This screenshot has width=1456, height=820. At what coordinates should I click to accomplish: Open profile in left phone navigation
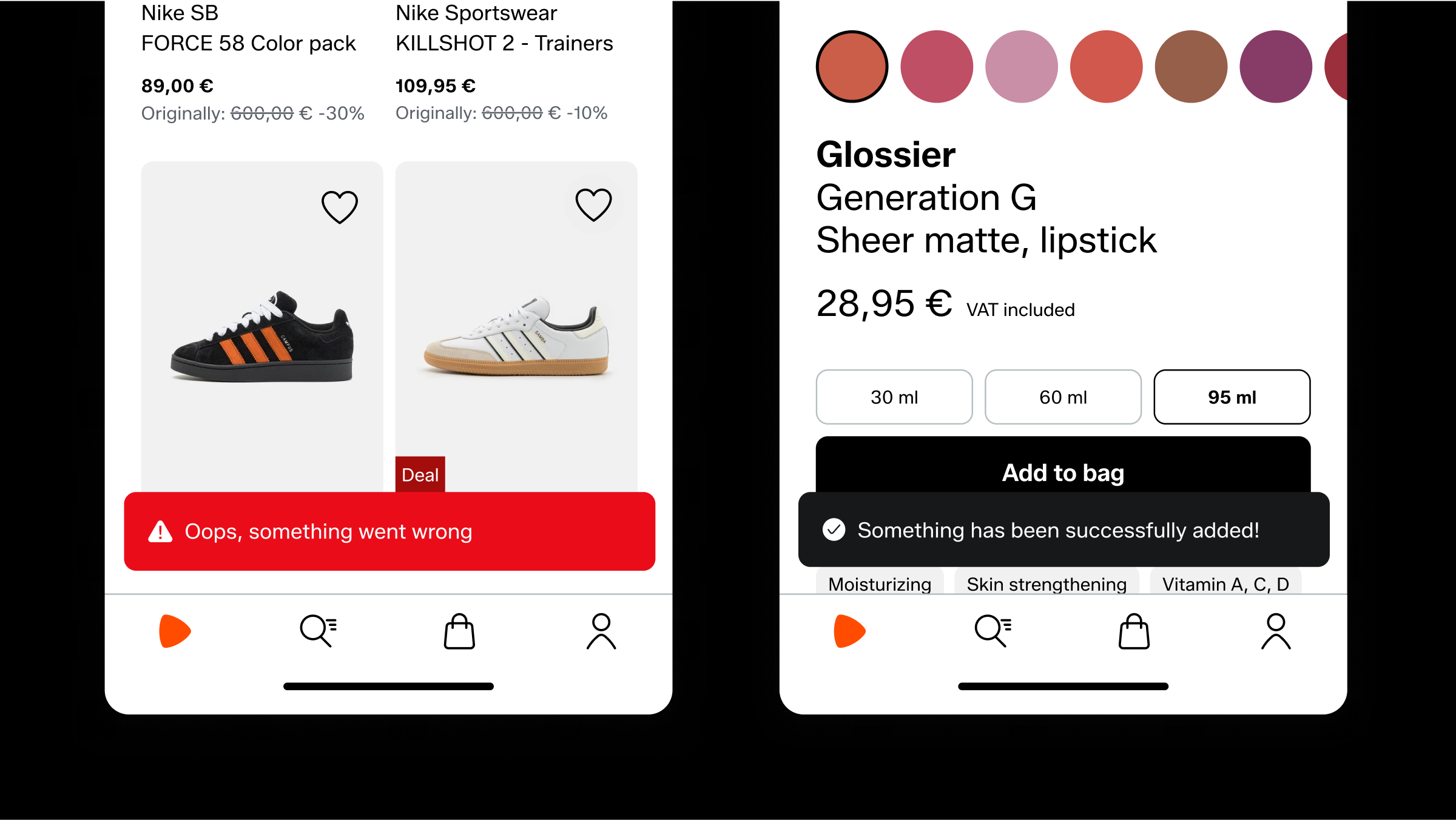pyautogui.click(x=601, y=631)
